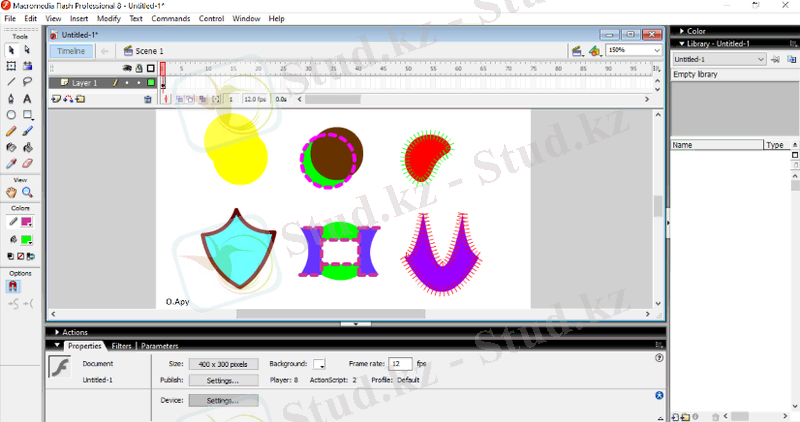Select the Hand tool

point(11,192)
